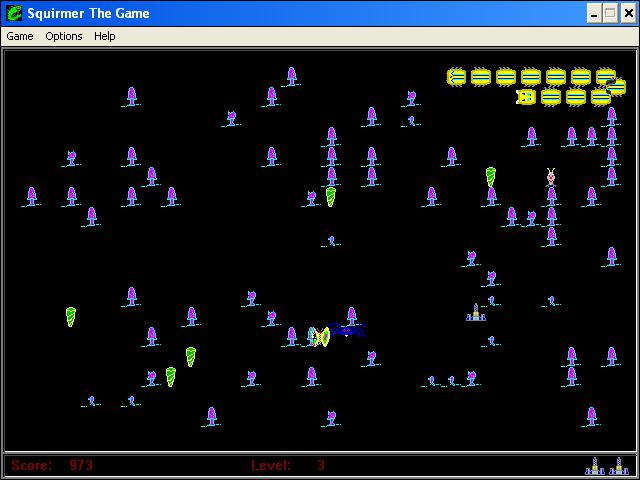Open the Options menu
The width and height of the screenshot is (640, 480).
pyautogui.click(x=64, y=36)
